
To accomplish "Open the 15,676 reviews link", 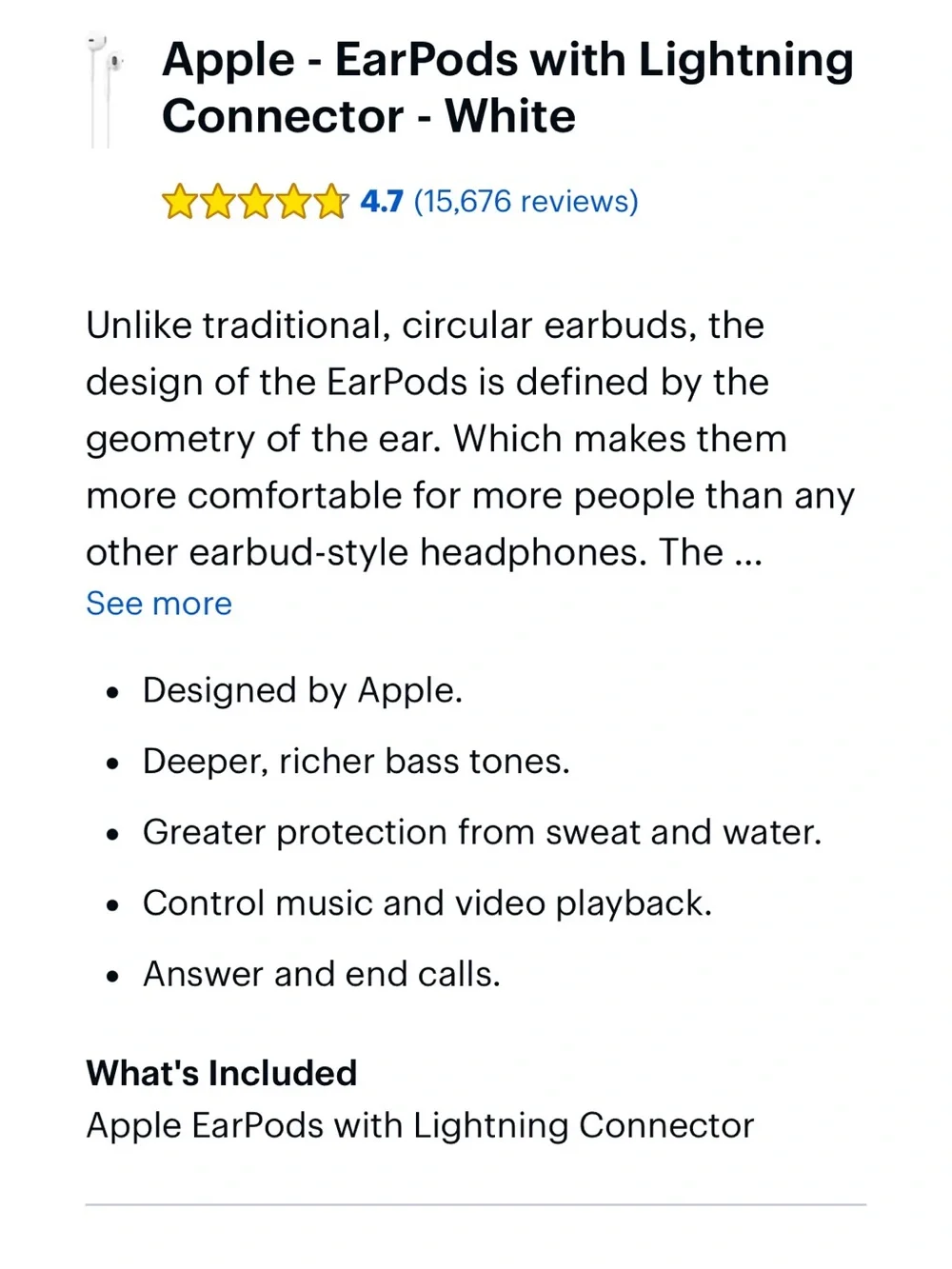I will tap(526, 202).
